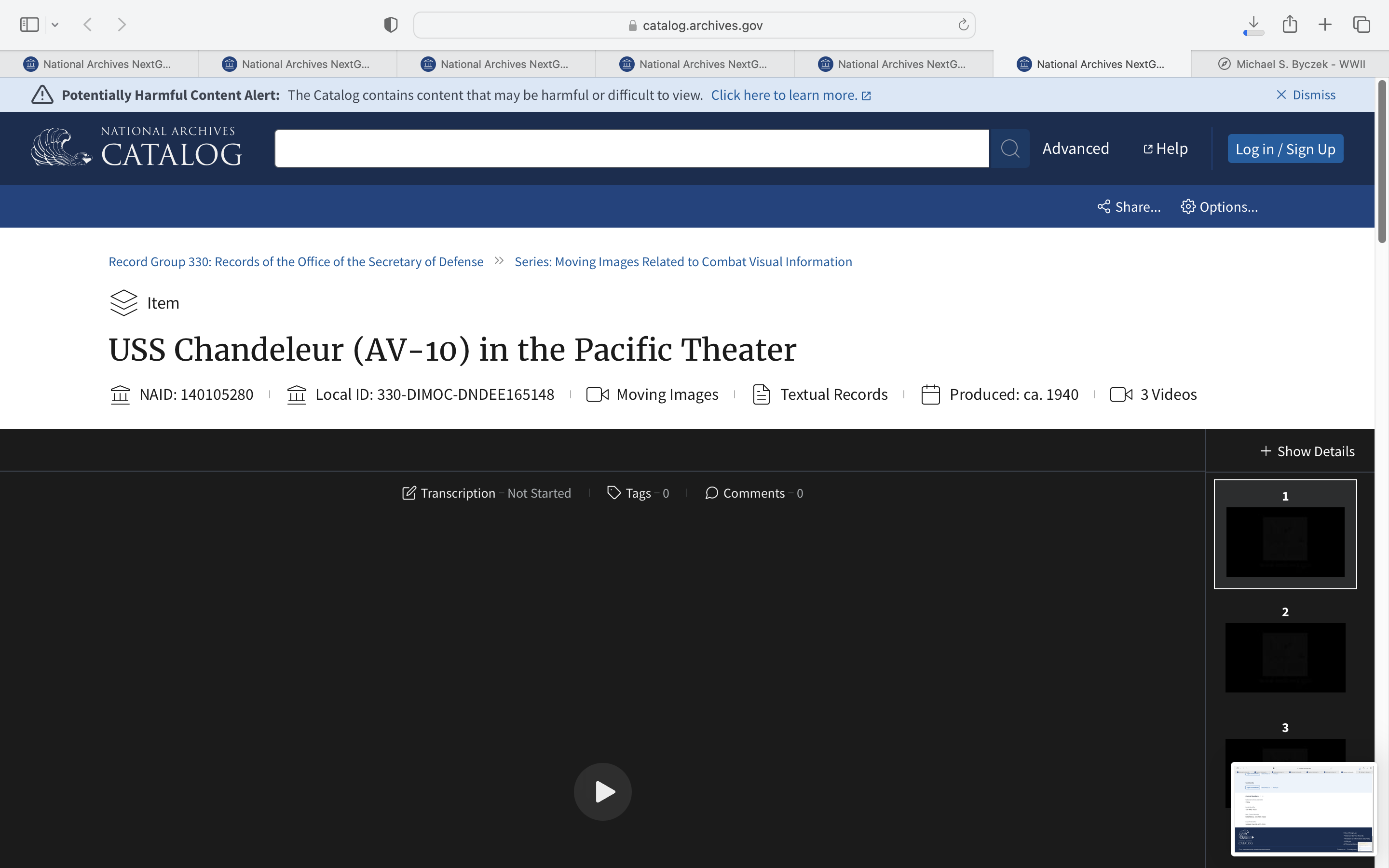Viewport: 1389px width, 868px height.
Task: Open the Options gear menu
Action: tap(1219, 207)
